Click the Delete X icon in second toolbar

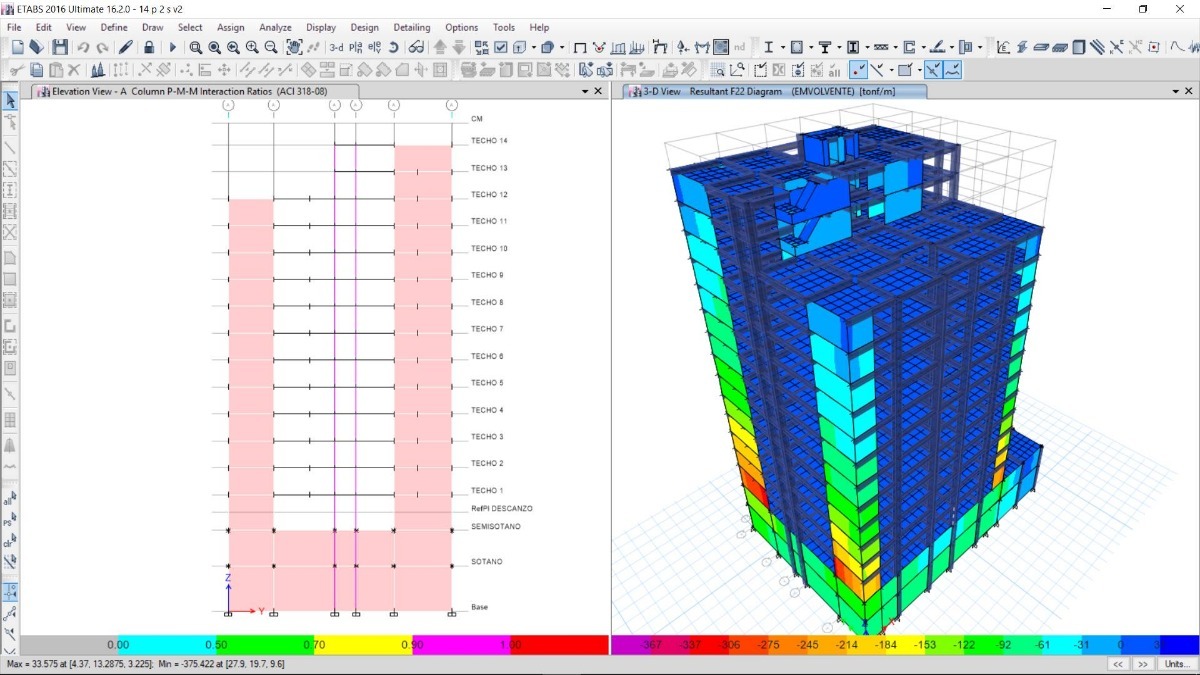coord(74,69)
